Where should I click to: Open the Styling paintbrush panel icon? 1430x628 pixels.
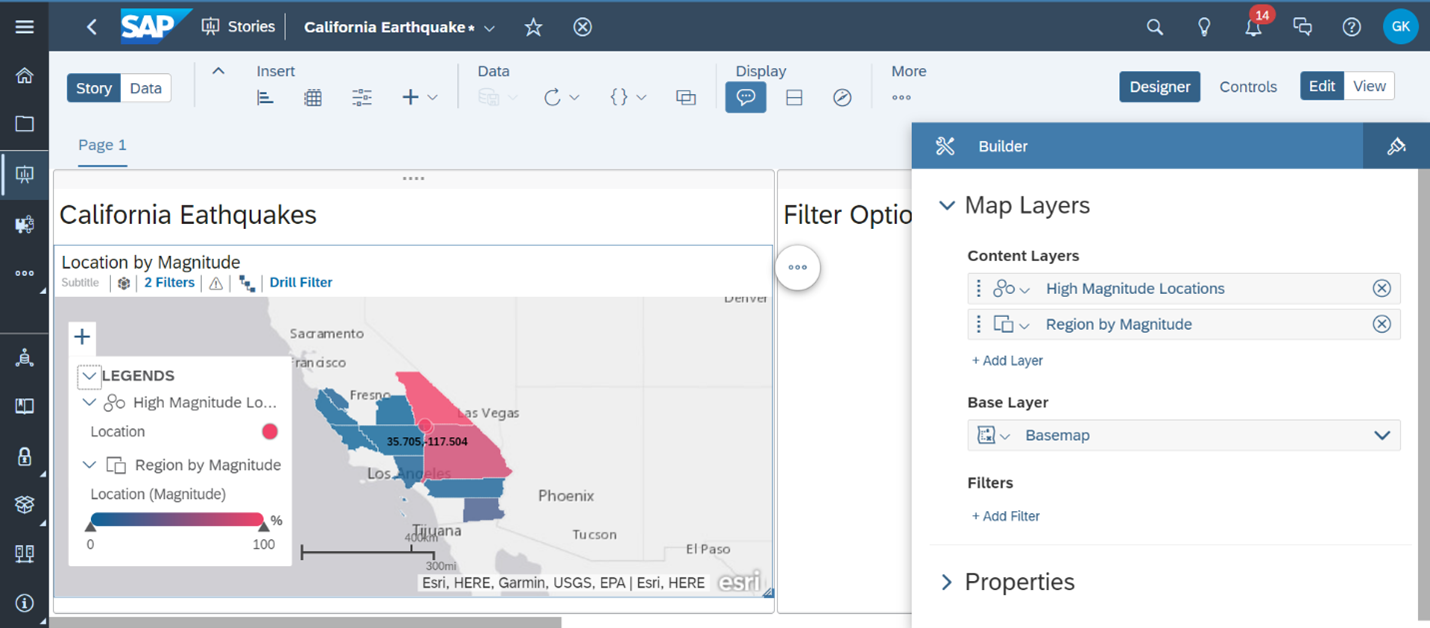(1396, 146)
